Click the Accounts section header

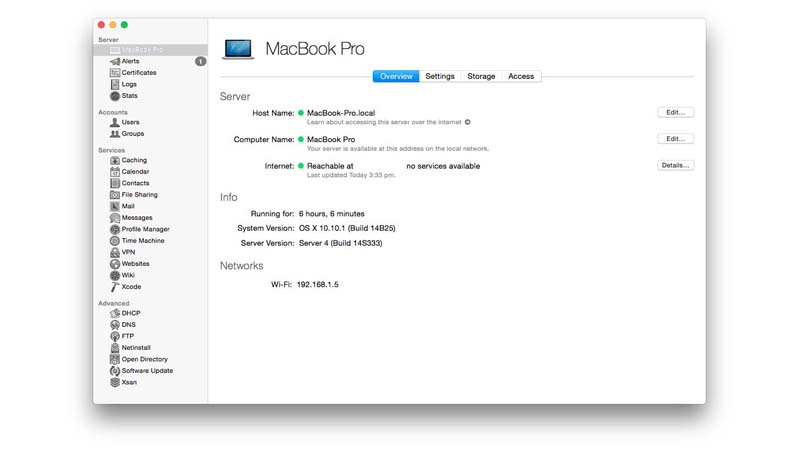113,112
